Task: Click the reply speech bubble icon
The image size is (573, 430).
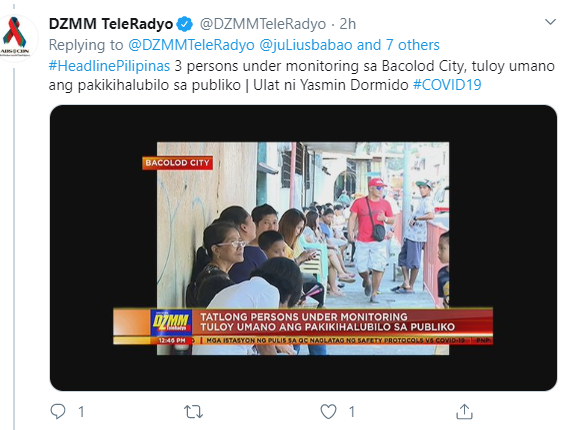Action: click(58, 411)
